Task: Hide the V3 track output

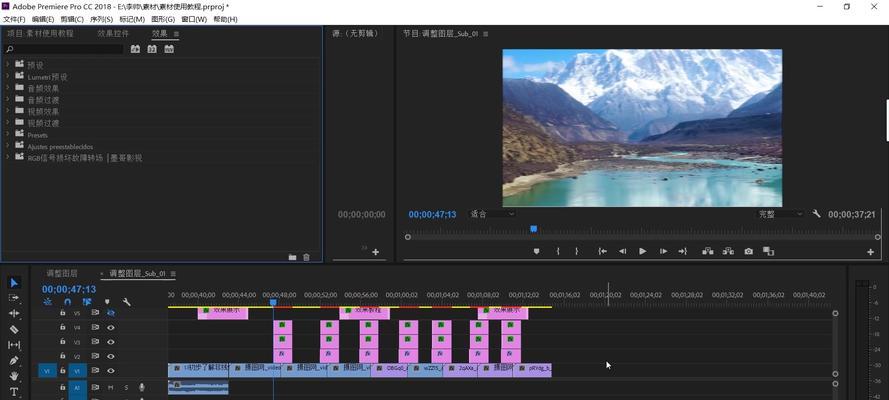Action: tap(111, 342)
